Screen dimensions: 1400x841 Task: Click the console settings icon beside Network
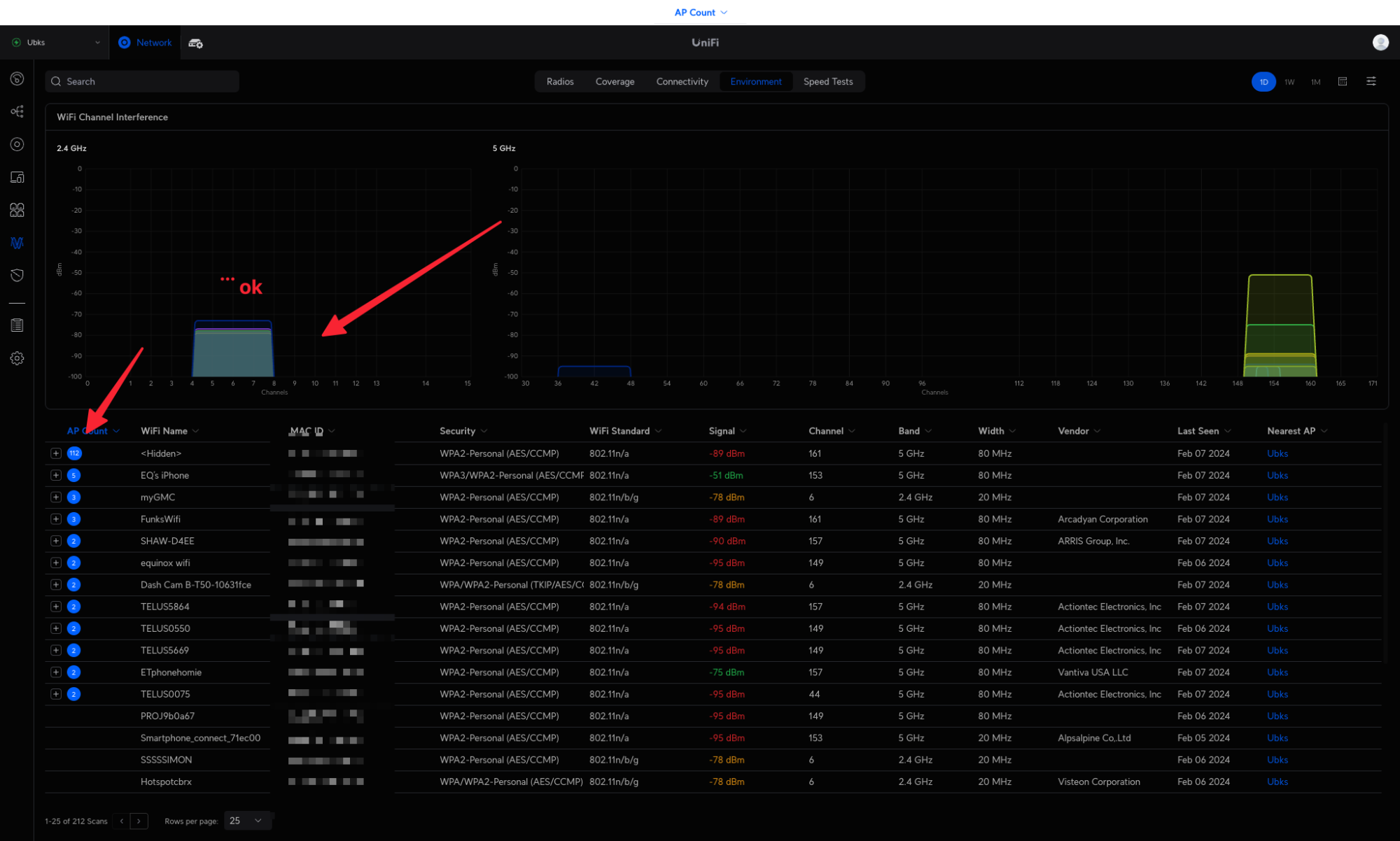pos(196,43)
